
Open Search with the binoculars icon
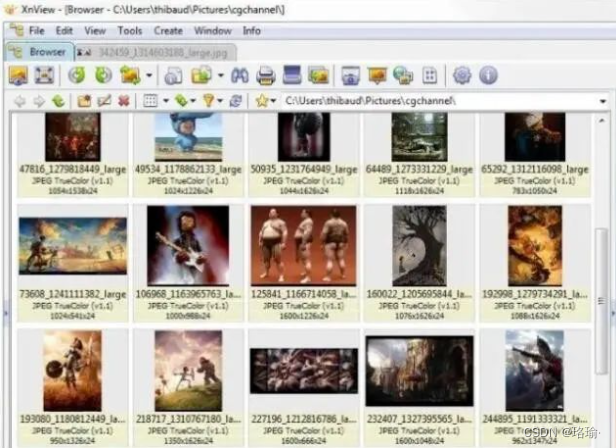(240, 75)
